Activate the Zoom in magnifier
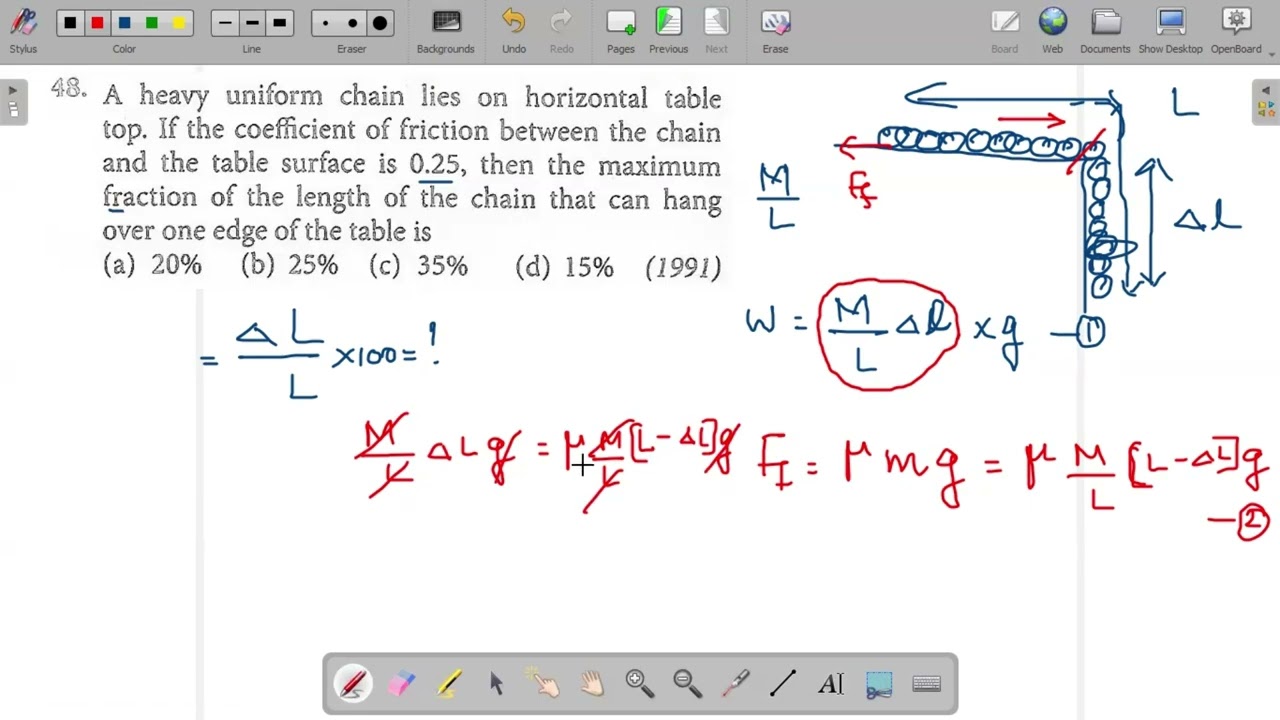Image resolution: width=1280 pixels, height=720 pixels. tap(639, 684)
